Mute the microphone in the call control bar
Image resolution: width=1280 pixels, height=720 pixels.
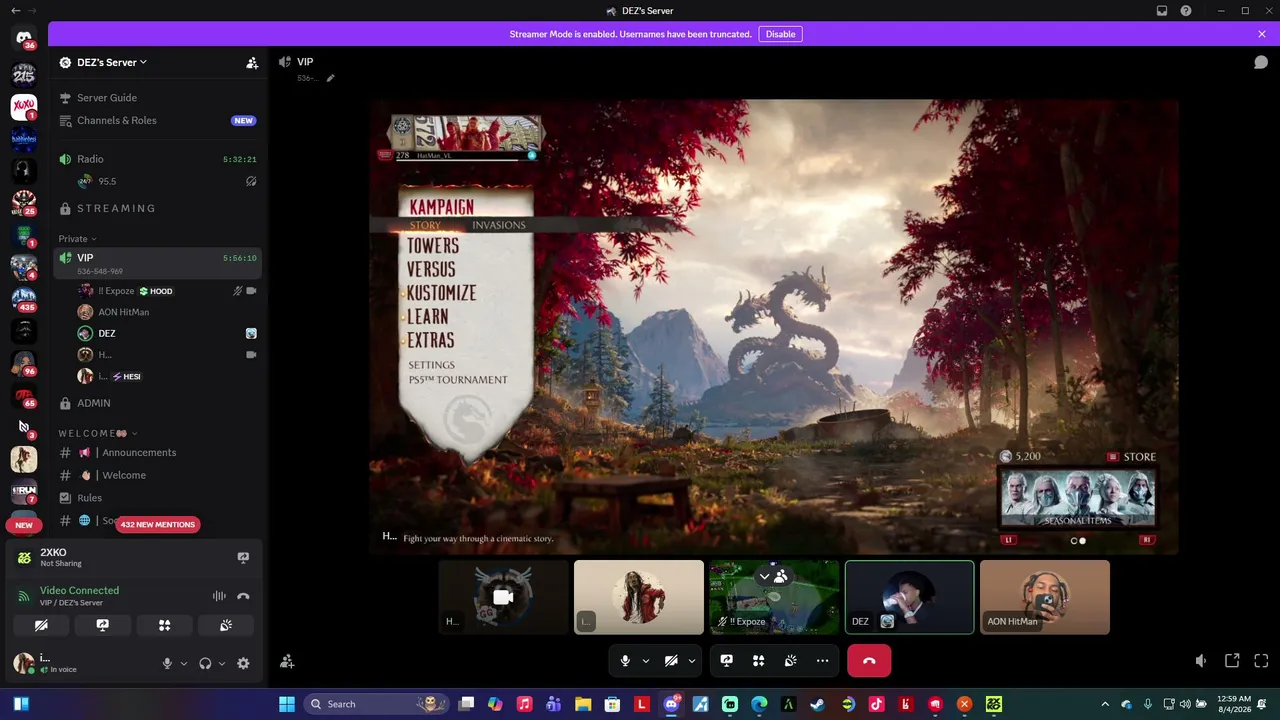coord(625,661)
